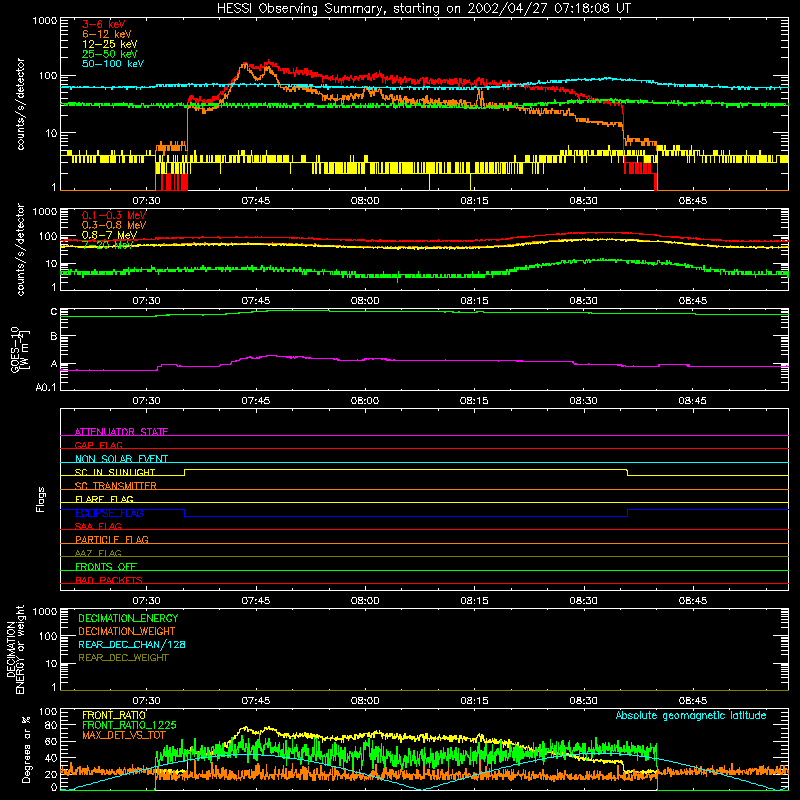The width and height of the screenshot is (800, 800).
Task: Click the MAX_DET_VS_TOT legend entry
Action: tap(124, 735)
